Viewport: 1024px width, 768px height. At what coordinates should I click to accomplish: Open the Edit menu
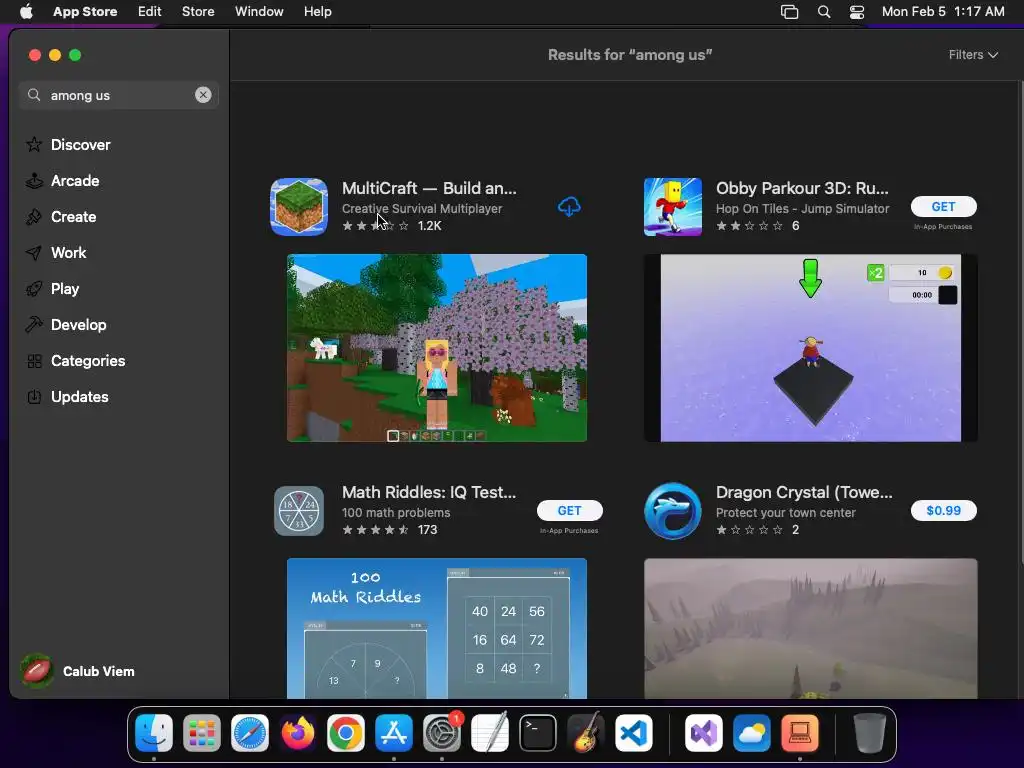tap(150, 12)
